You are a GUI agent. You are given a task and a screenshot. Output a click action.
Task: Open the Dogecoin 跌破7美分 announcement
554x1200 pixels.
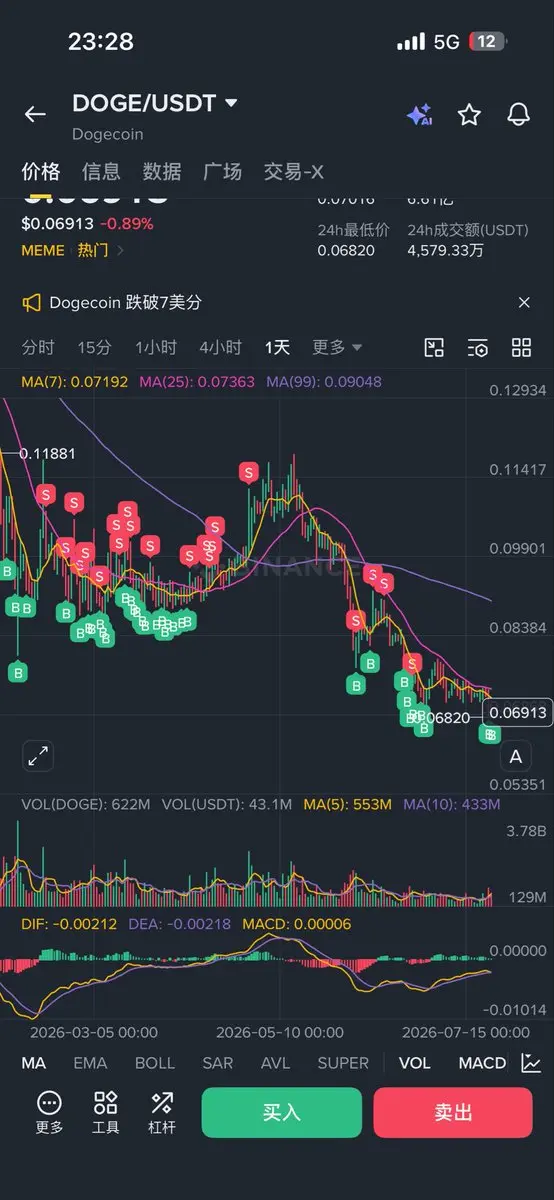(x=126, y=302)
